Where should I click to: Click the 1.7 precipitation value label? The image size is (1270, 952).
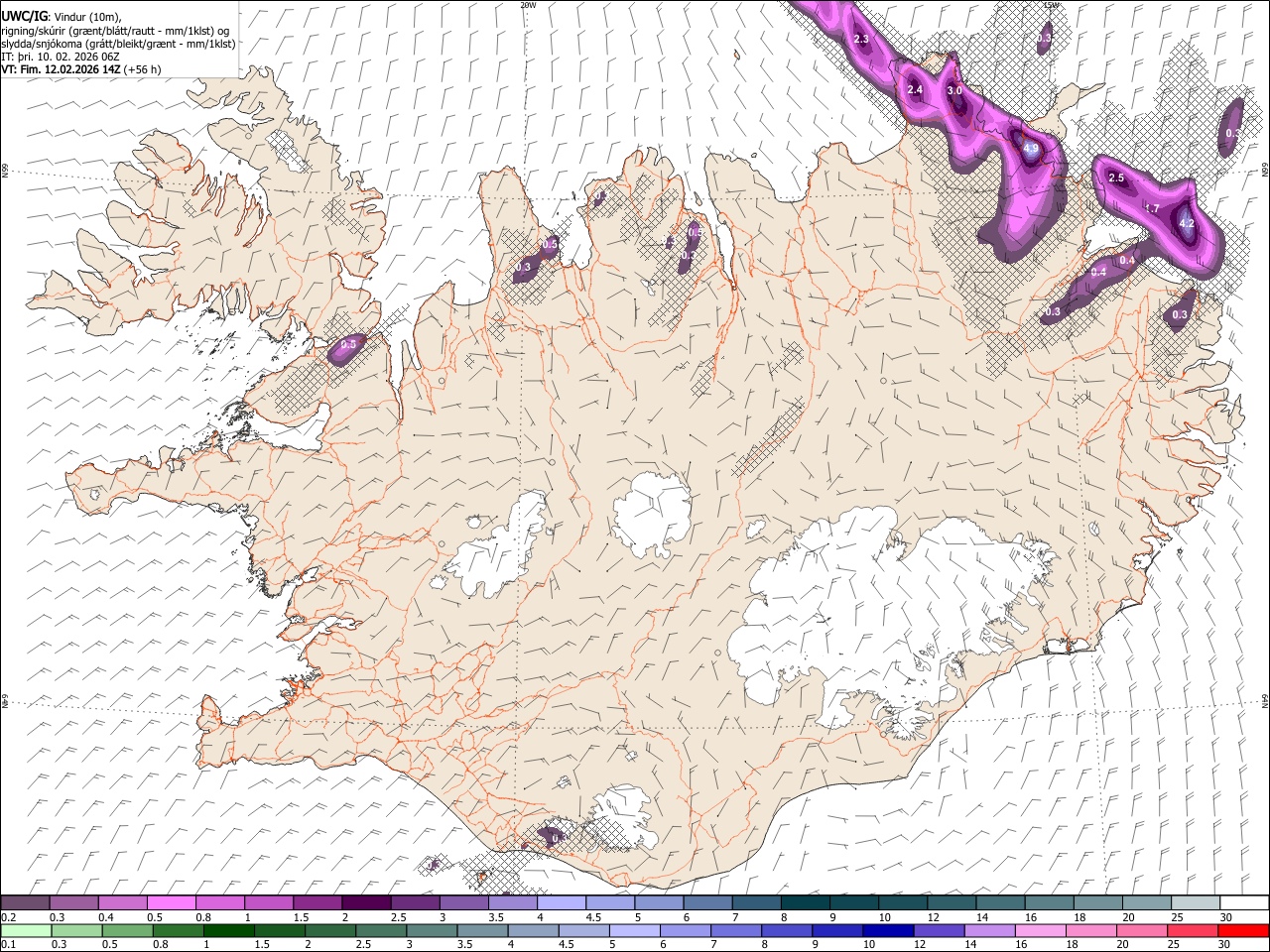1152,208
